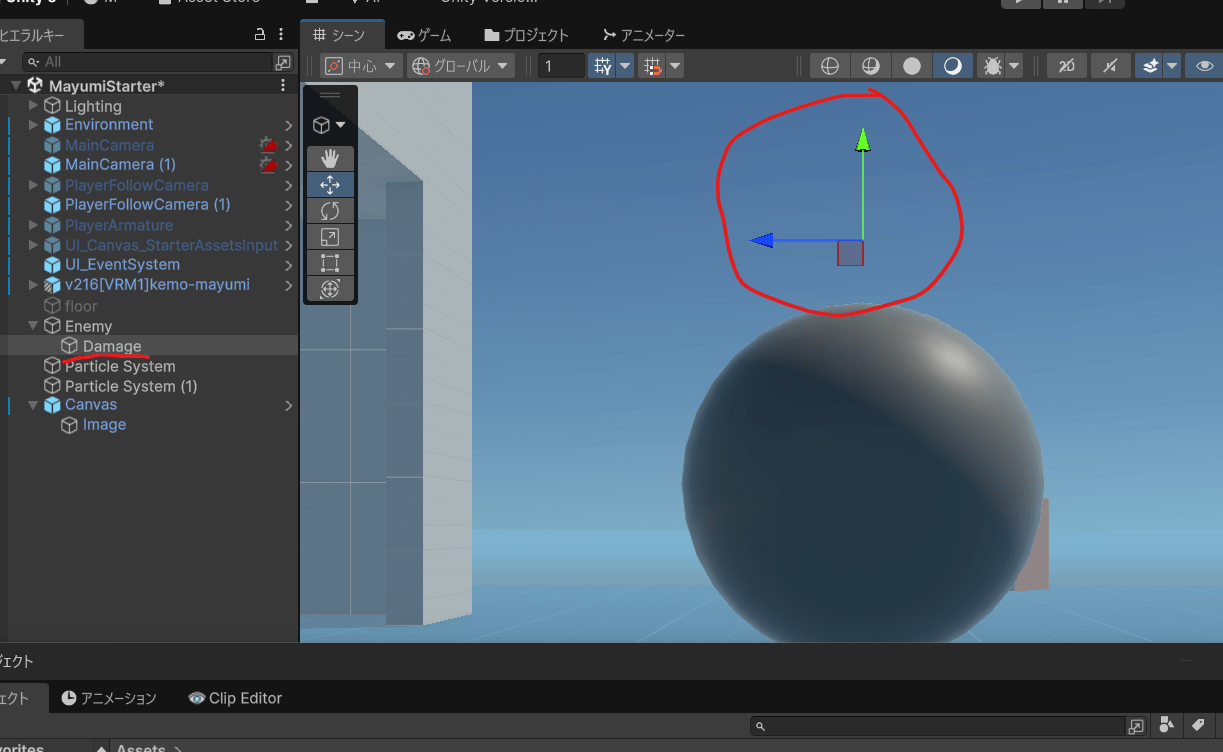Switch to the ゲーム tab
Image resolution: width=1223 pixels, height=752 pixels.
click(425, 35)
